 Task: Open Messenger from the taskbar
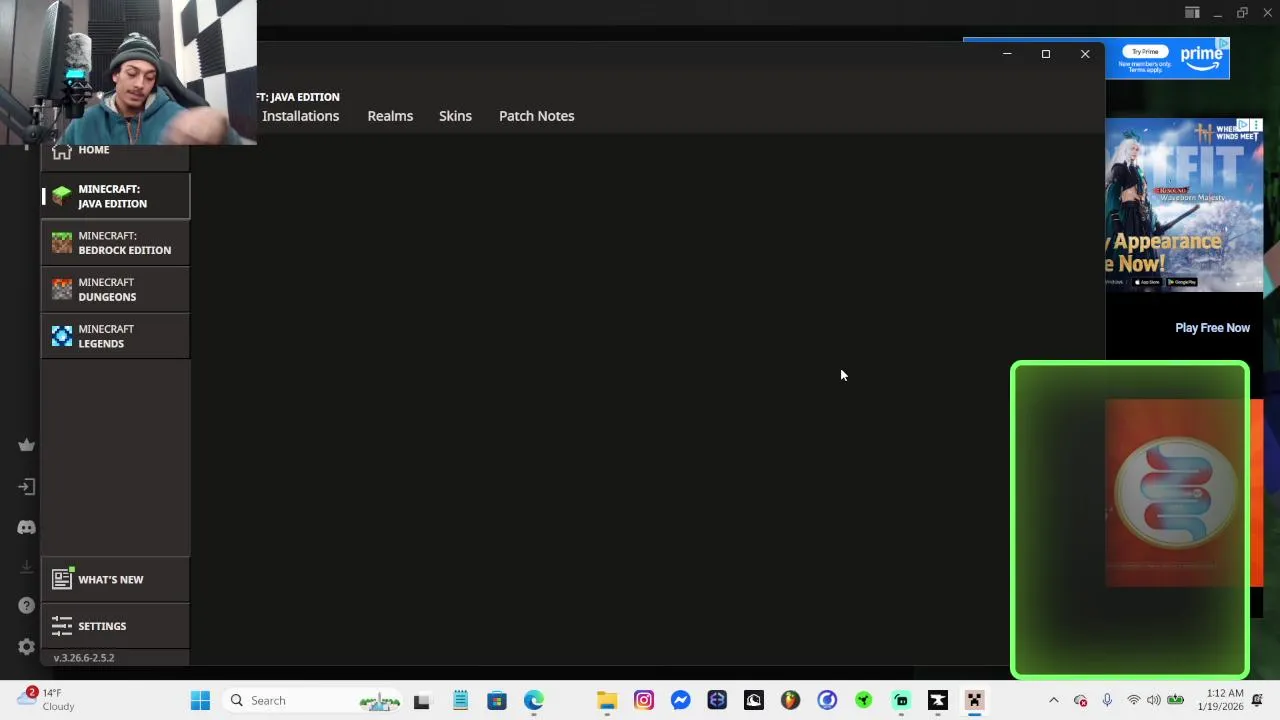click(680, 700)
